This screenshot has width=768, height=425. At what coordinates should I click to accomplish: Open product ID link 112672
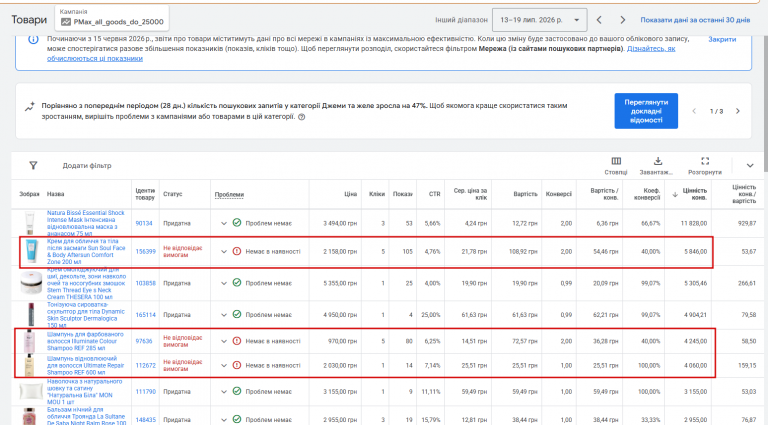click(x=145, y=365)
